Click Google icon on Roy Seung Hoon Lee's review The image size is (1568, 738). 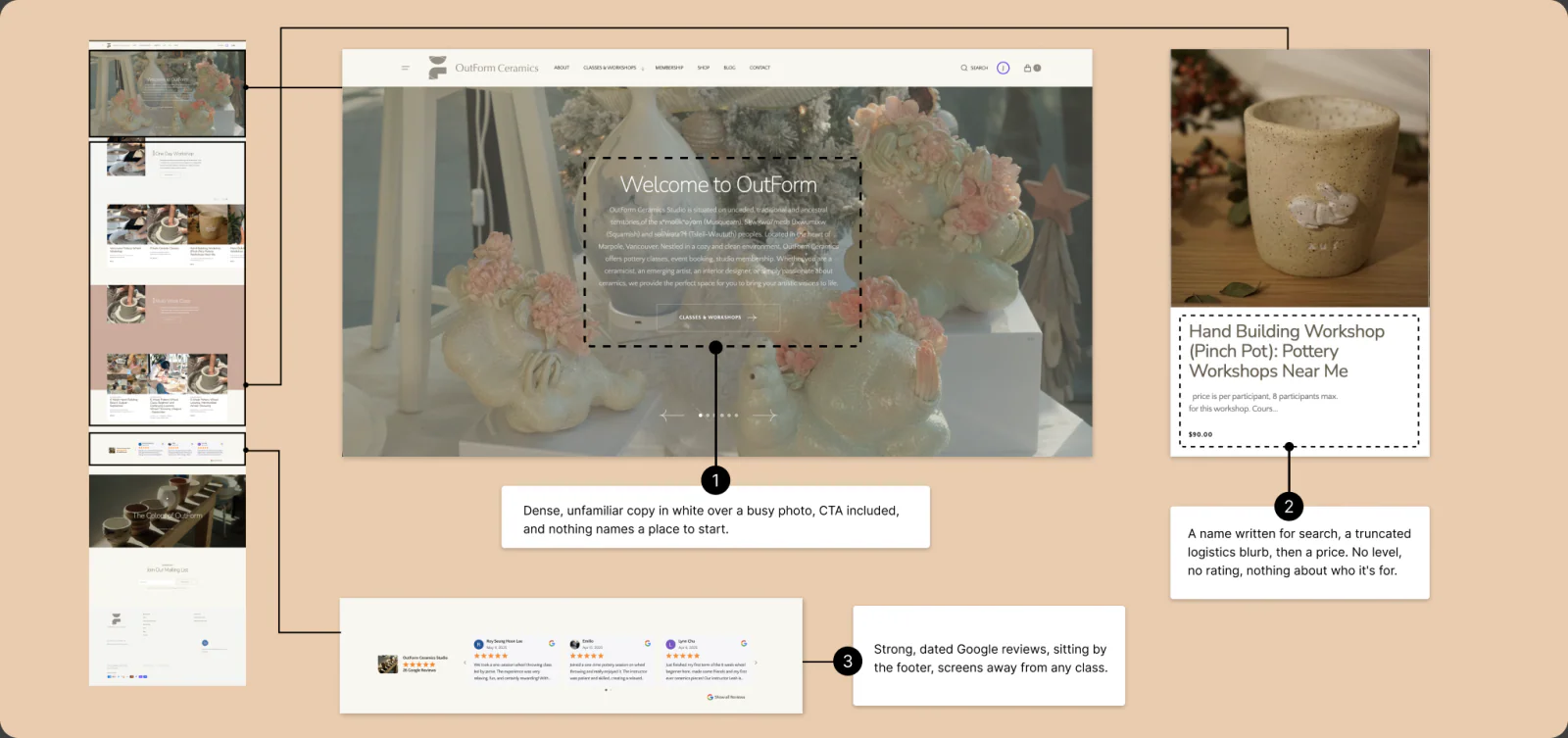552,643
